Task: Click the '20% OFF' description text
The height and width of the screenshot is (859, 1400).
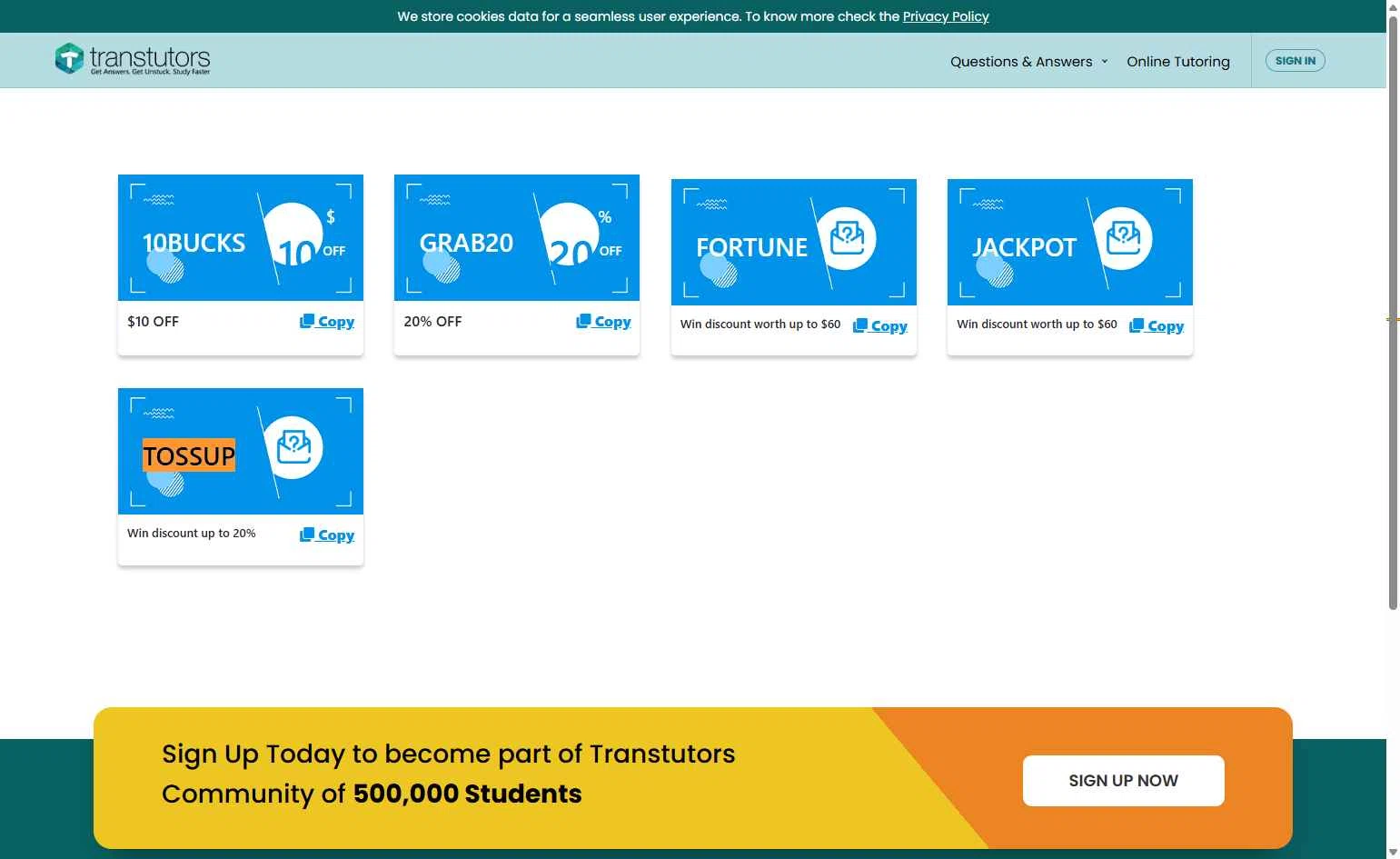Action: (x=433, y=322)
